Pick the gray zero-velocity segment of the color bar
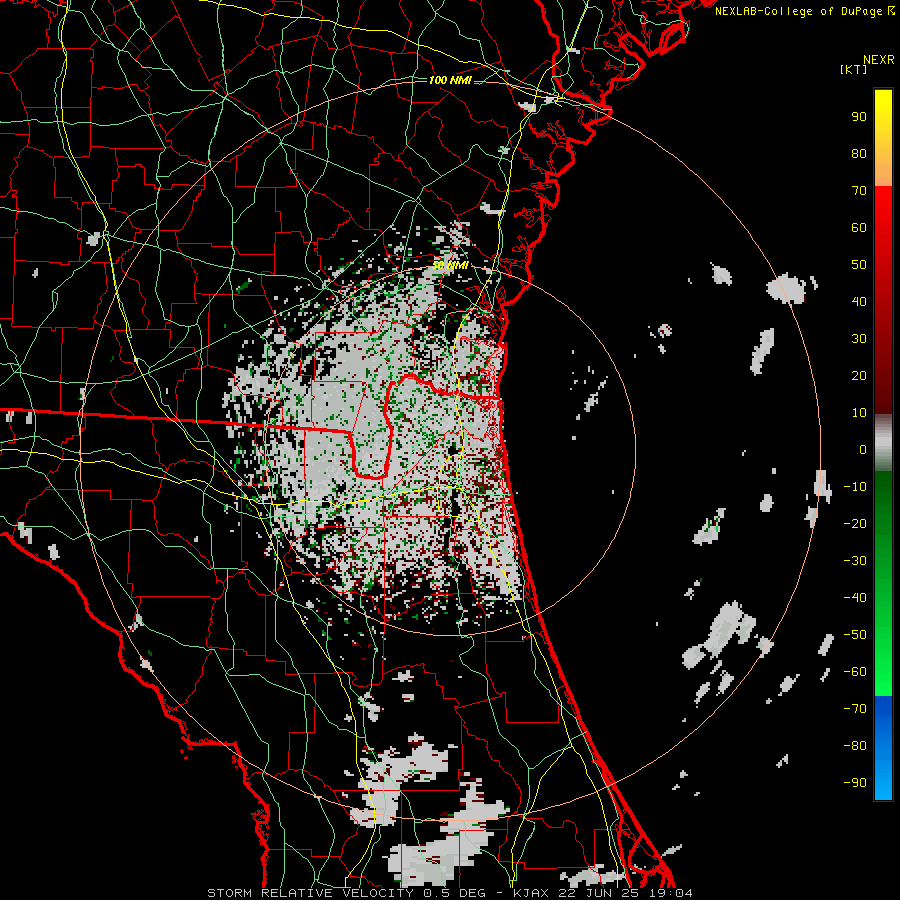Viewport: 900px width, 900px height. click(x=883, y=443)
